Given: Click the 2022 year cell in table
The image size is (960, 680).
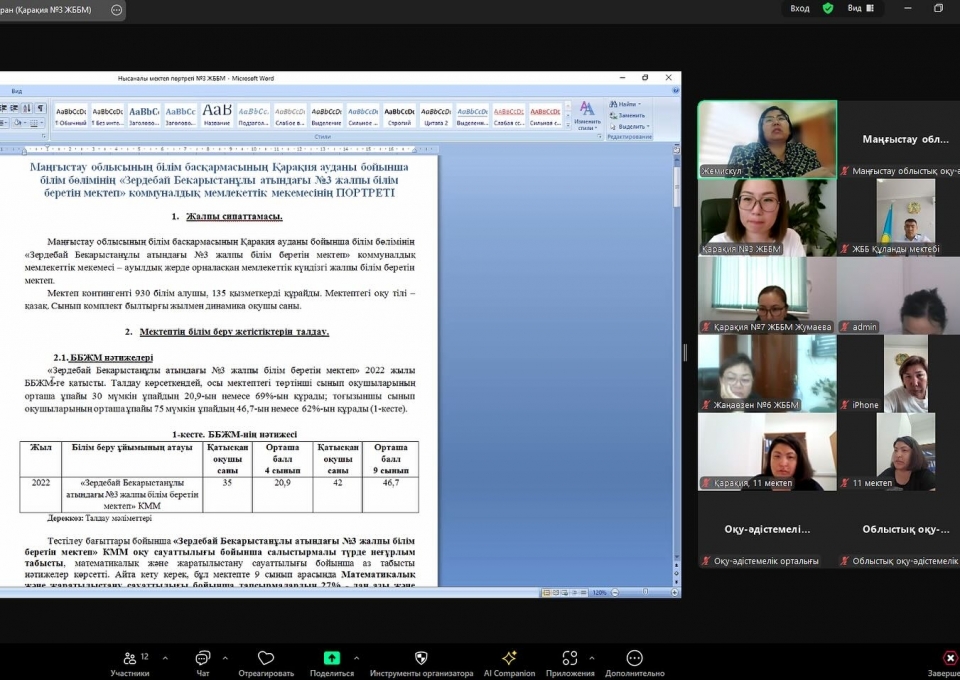Looking at the screenshot, I should 40,494.
